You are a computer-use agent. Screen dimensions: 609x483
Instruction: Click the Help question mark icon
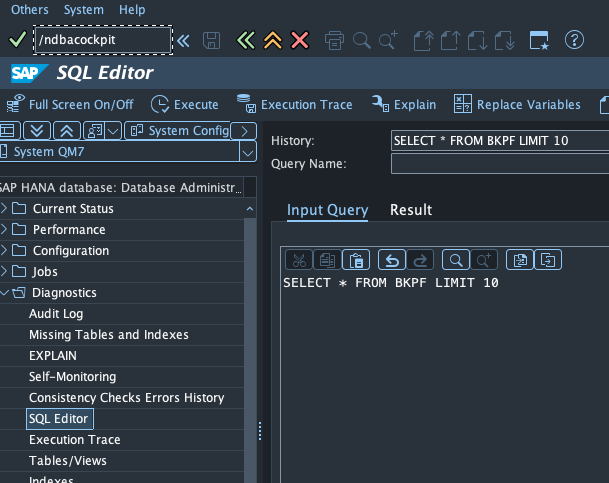pos(574,40)
